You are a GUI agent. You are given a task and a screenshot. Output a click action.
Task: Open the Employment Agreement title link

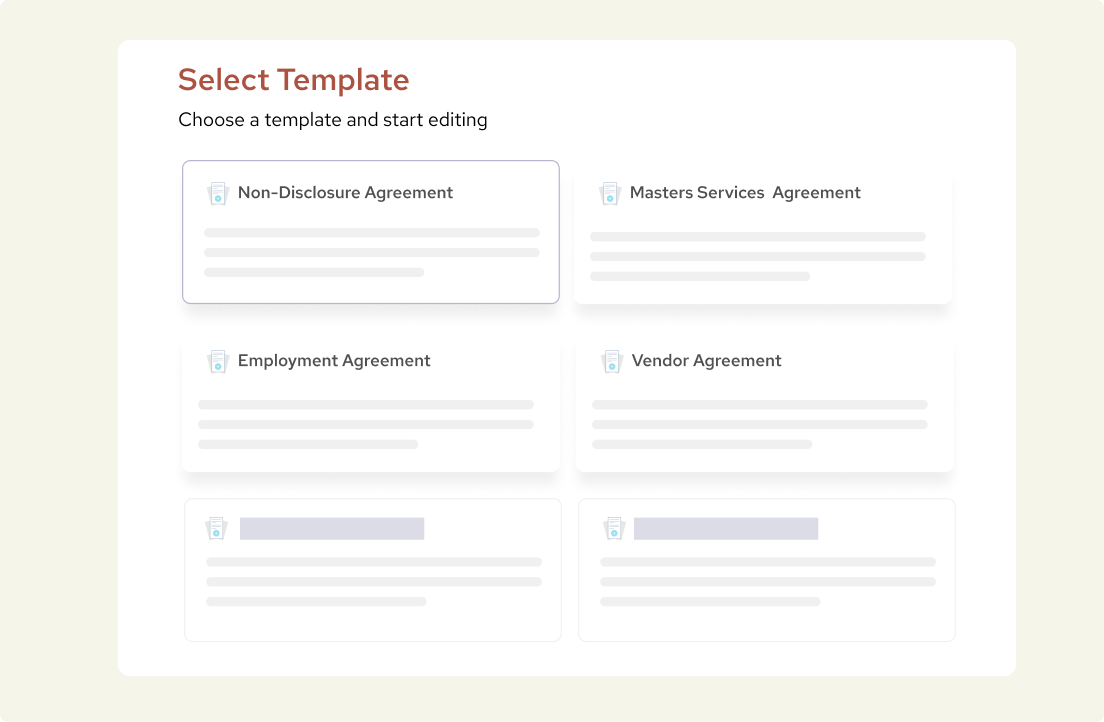[x=334, y=360]
